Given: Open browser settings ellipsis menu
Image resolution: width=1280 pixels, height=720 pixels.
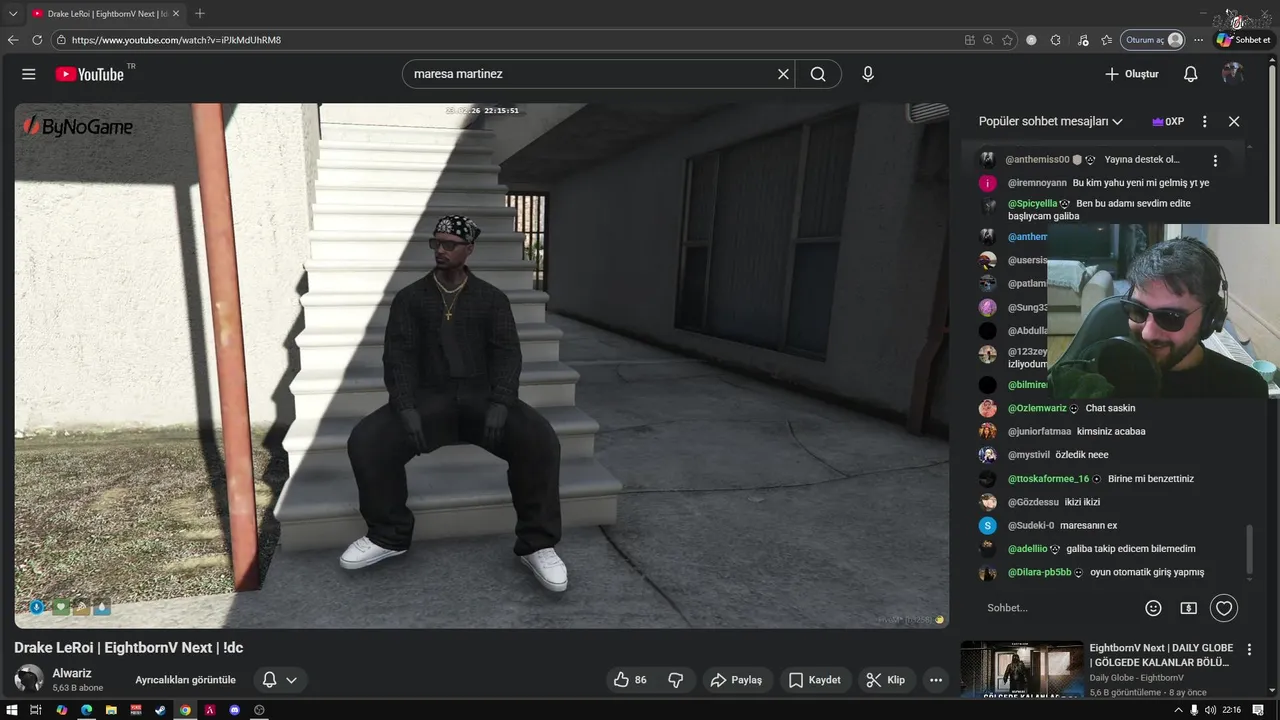Looking at the screenshot, I should (x=1198, y=40).
